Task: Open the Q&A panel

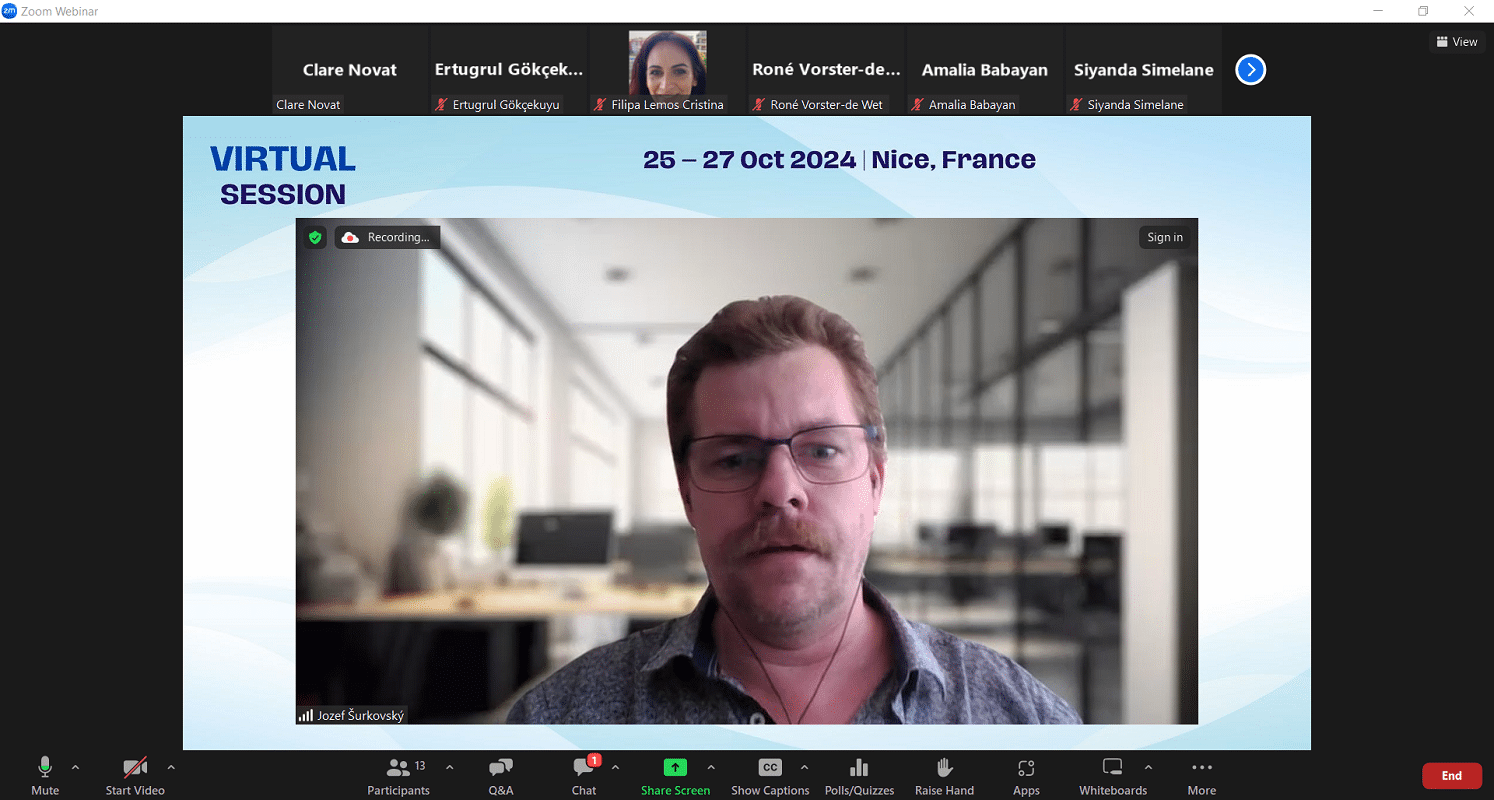Action: [501, 776]
